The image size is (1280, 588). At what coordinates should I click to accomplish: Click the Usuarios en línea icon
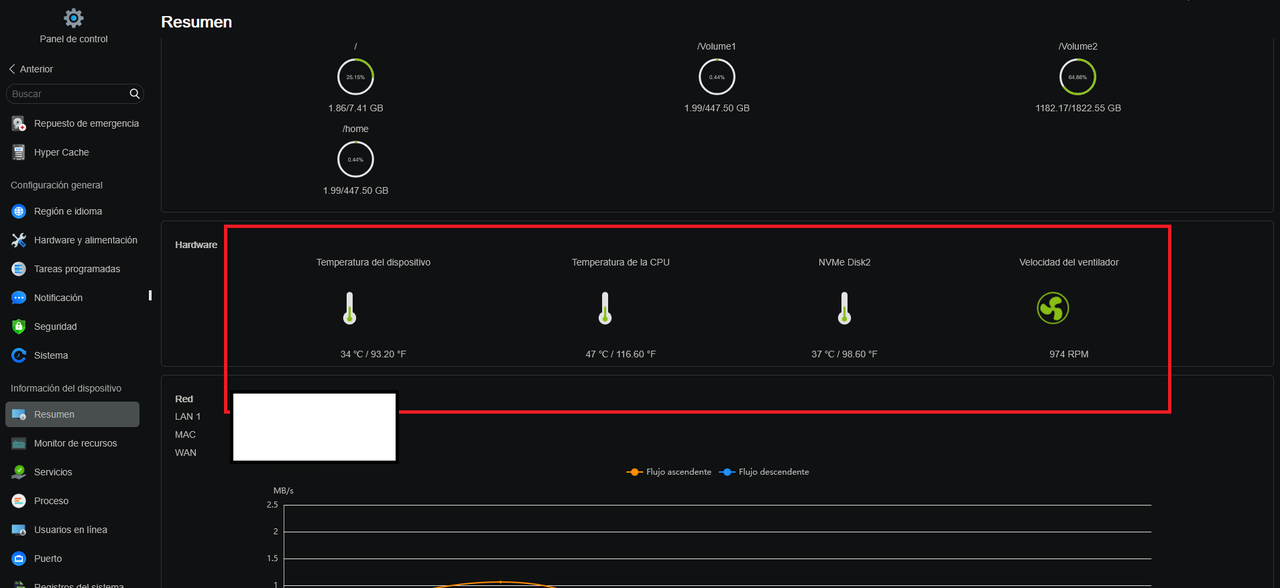click(x=18, y=530)
